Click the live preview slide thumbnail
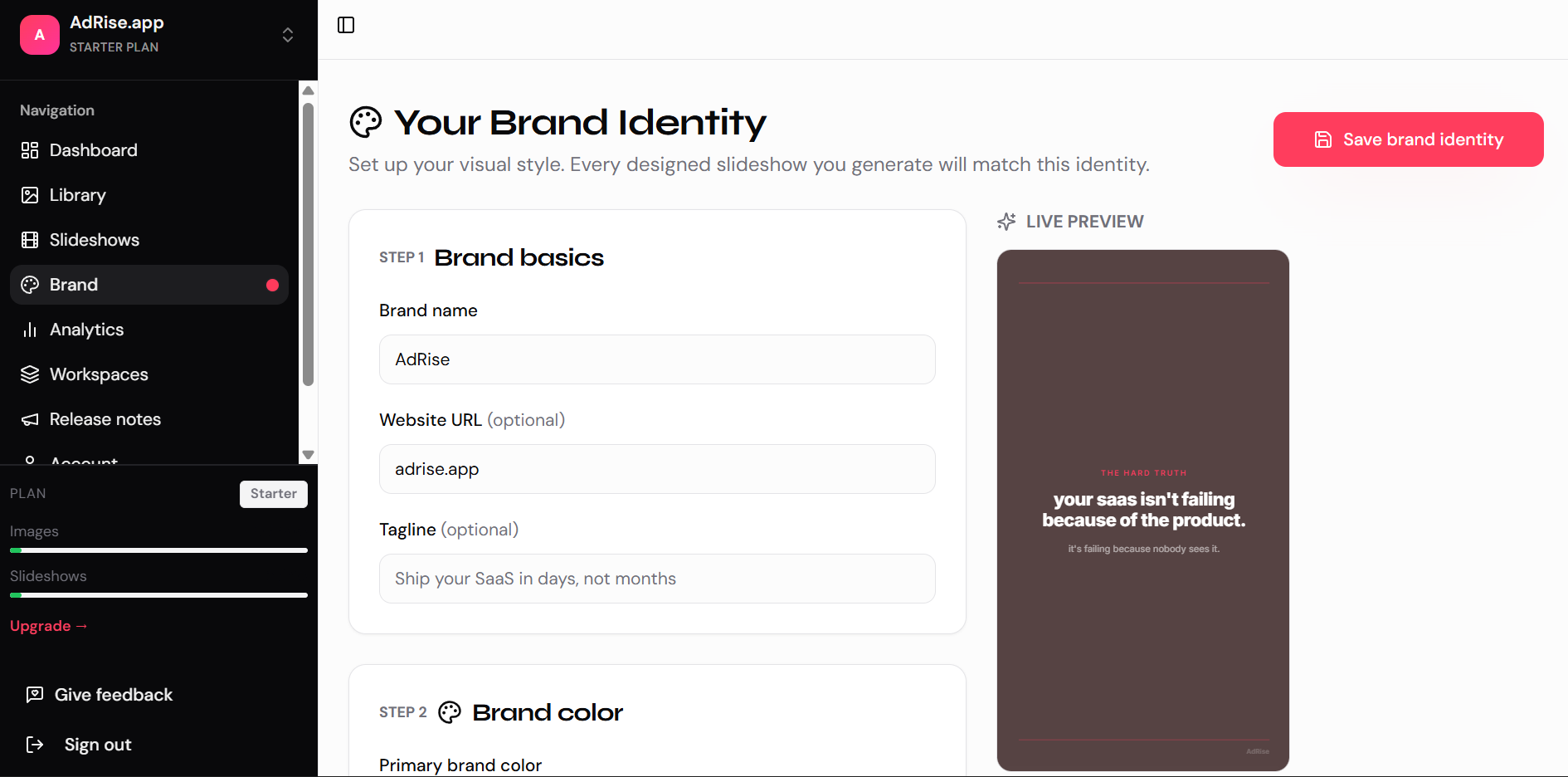1568x777 pixels. click(1142, 510)
